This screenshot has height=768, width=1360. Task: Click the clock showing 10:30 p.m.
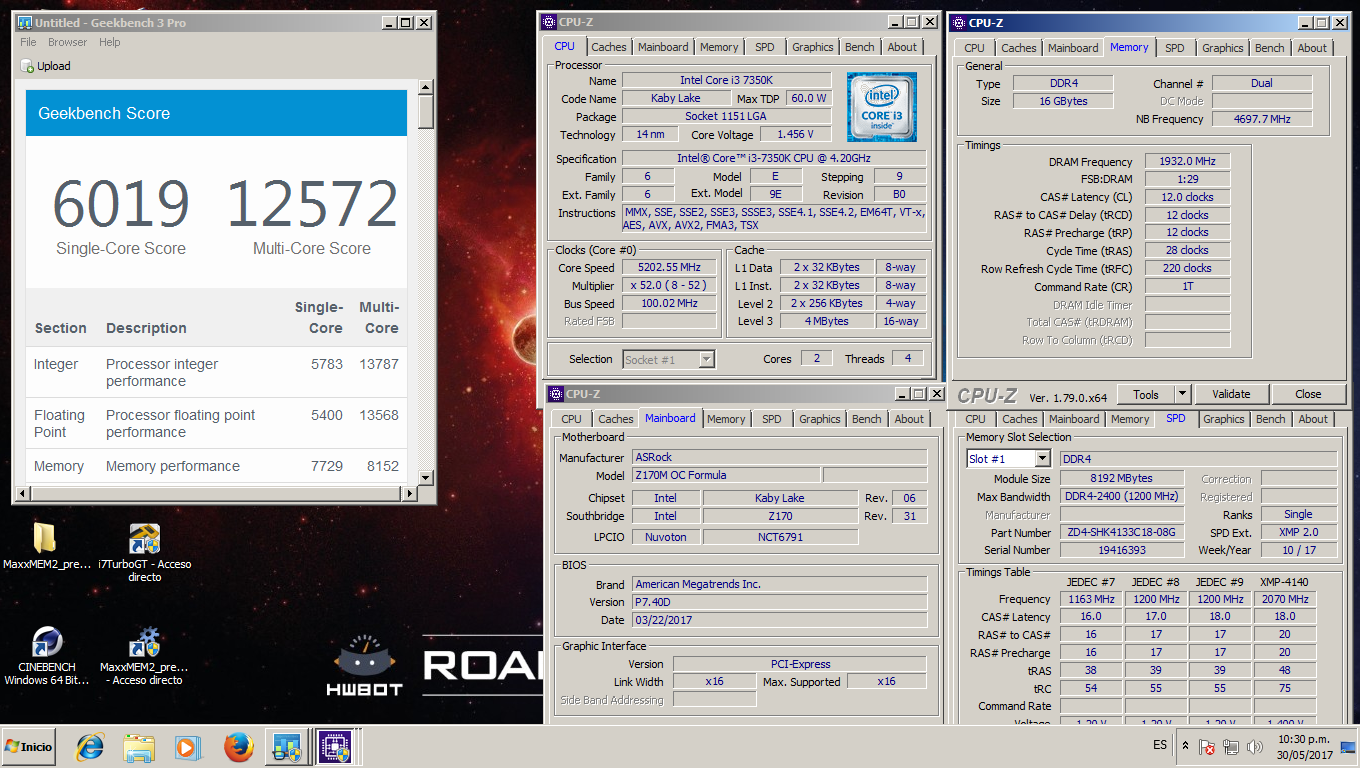coord(1305,739)
